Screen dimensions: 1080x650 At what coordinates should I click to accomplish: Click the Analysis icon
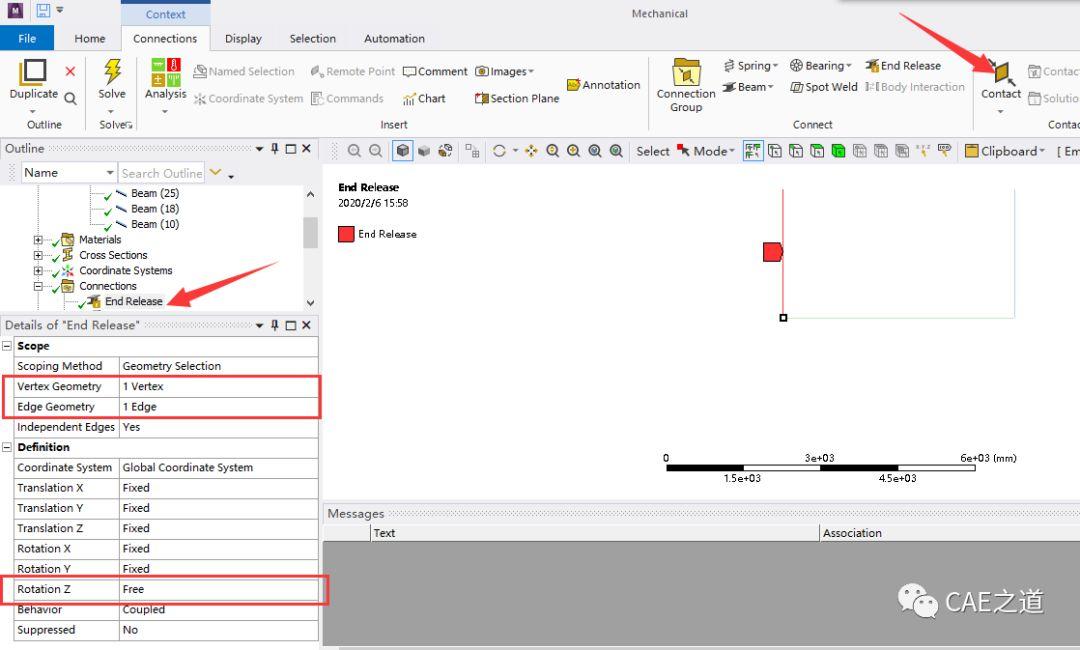(166, 72)
